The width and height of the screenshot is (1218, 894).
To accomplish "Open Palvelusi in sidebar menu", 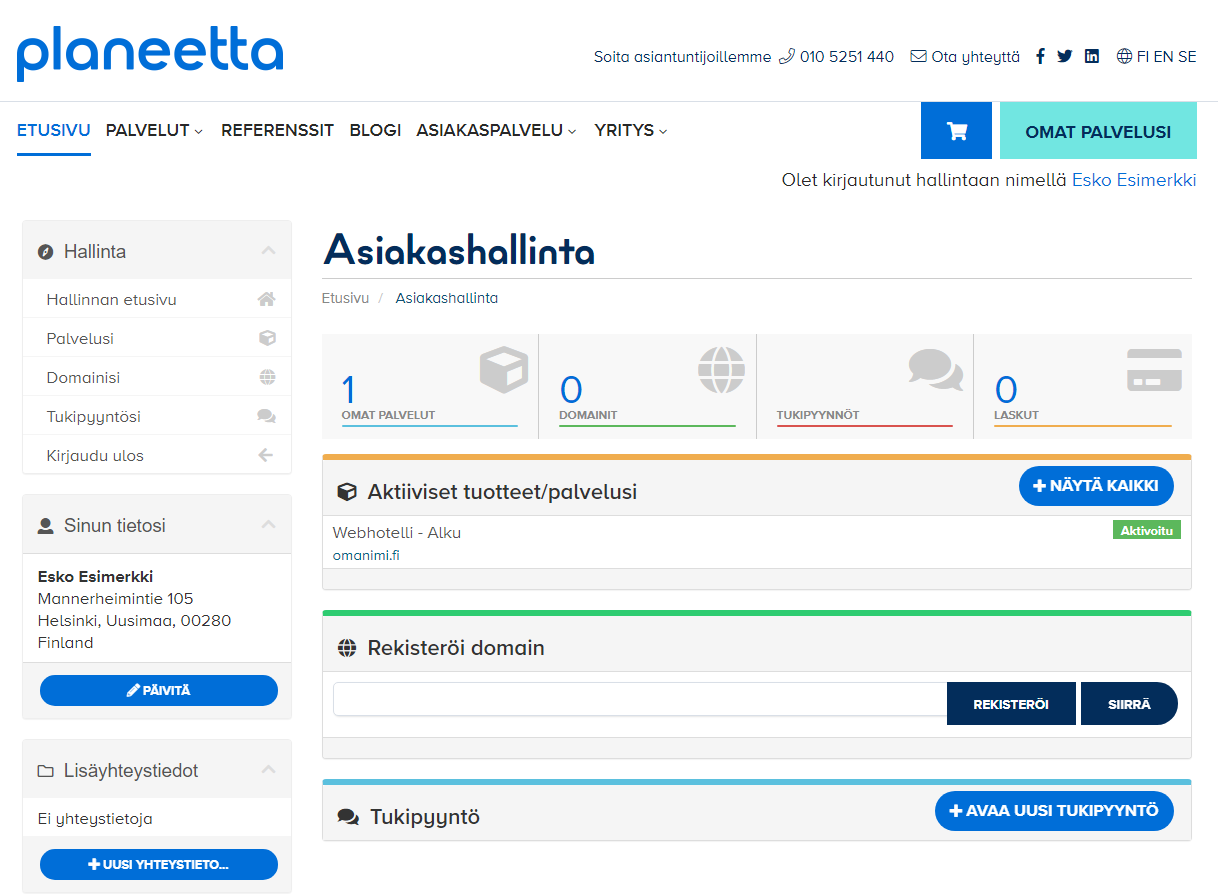I will pyautogui.click(x=157, y=338).
